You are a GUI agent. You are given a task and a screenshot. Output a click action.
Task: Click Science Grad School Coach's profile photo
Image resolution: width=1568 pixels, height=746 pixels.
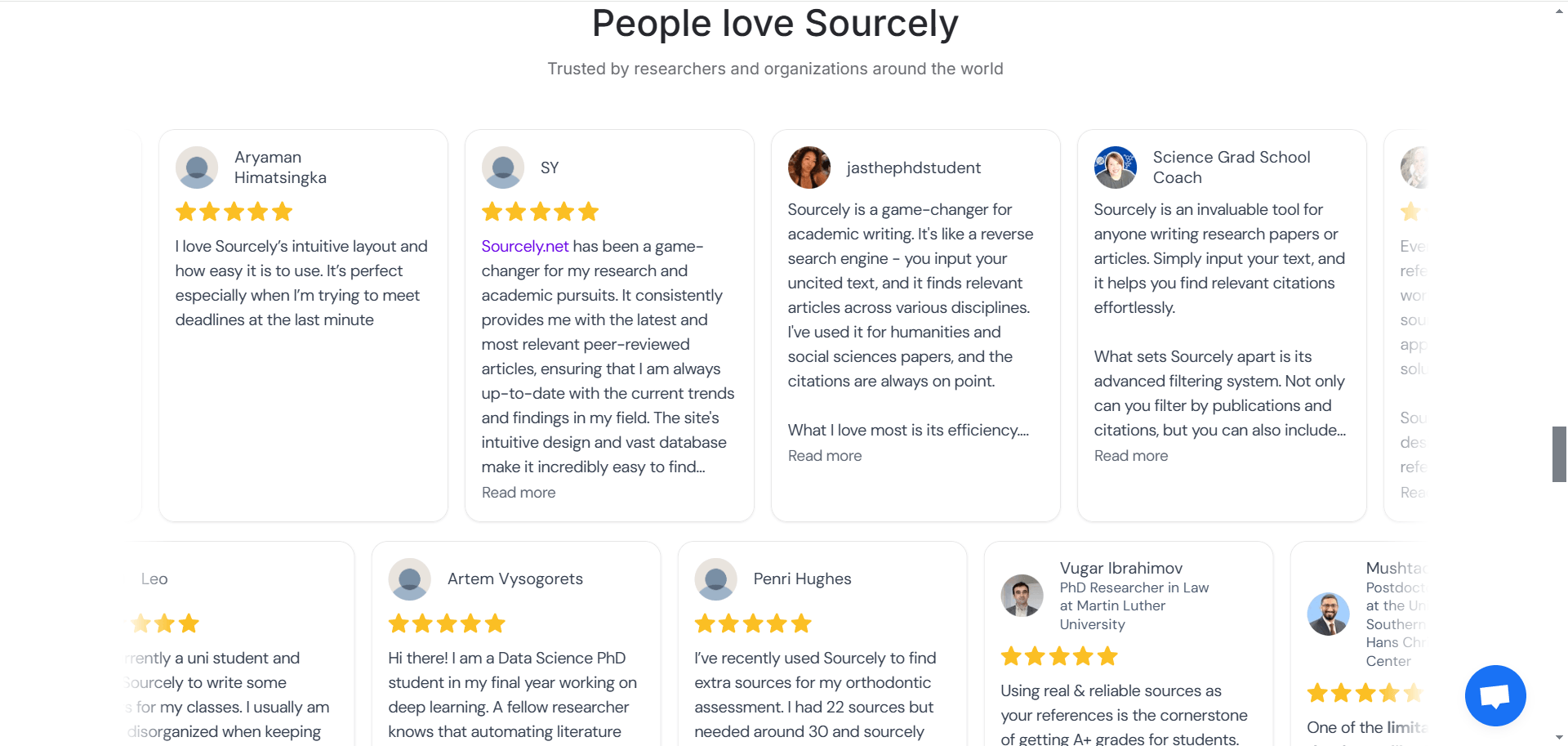tap(1116, 168)
